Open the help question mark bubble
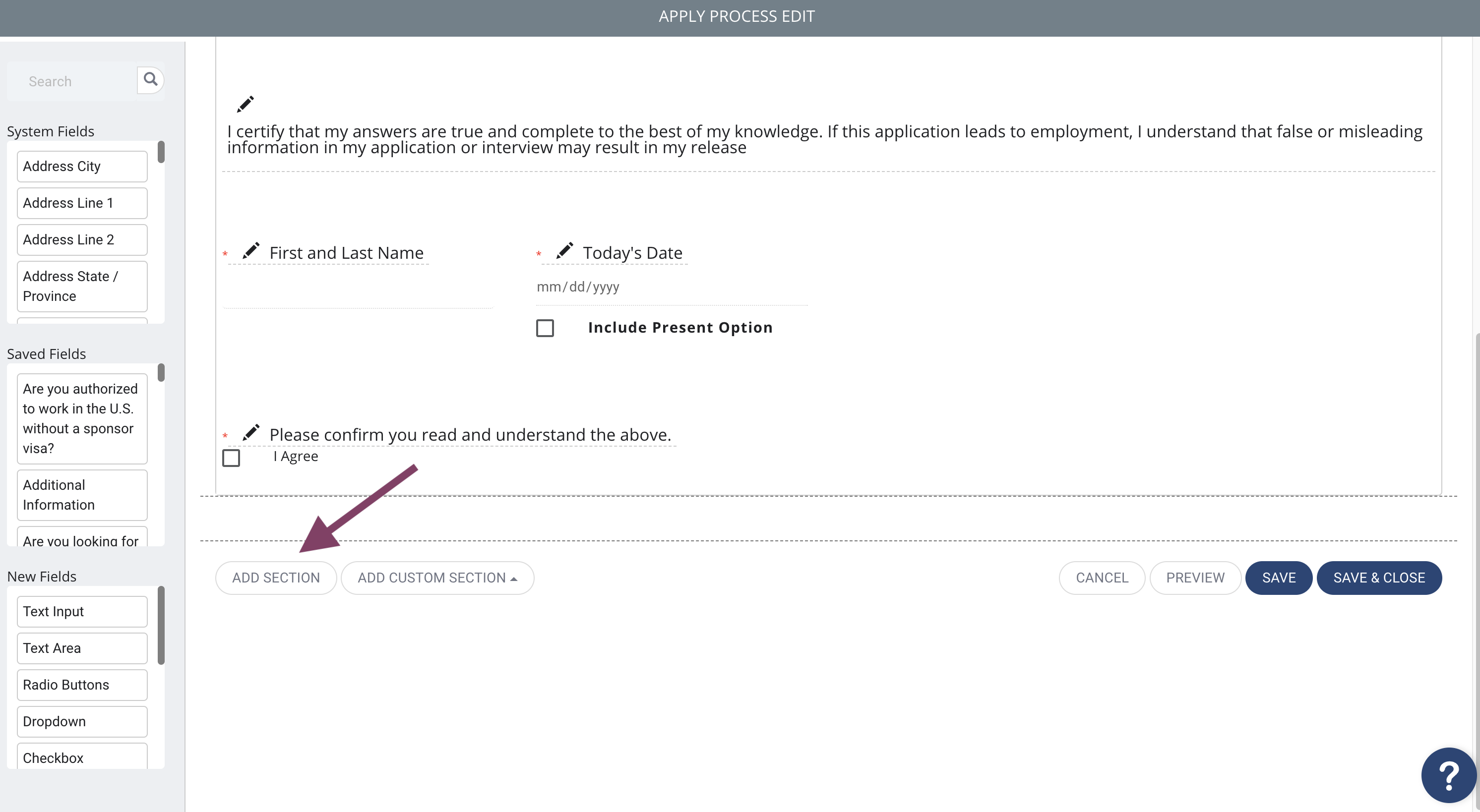1480x812 pixels. [1448, 775]
